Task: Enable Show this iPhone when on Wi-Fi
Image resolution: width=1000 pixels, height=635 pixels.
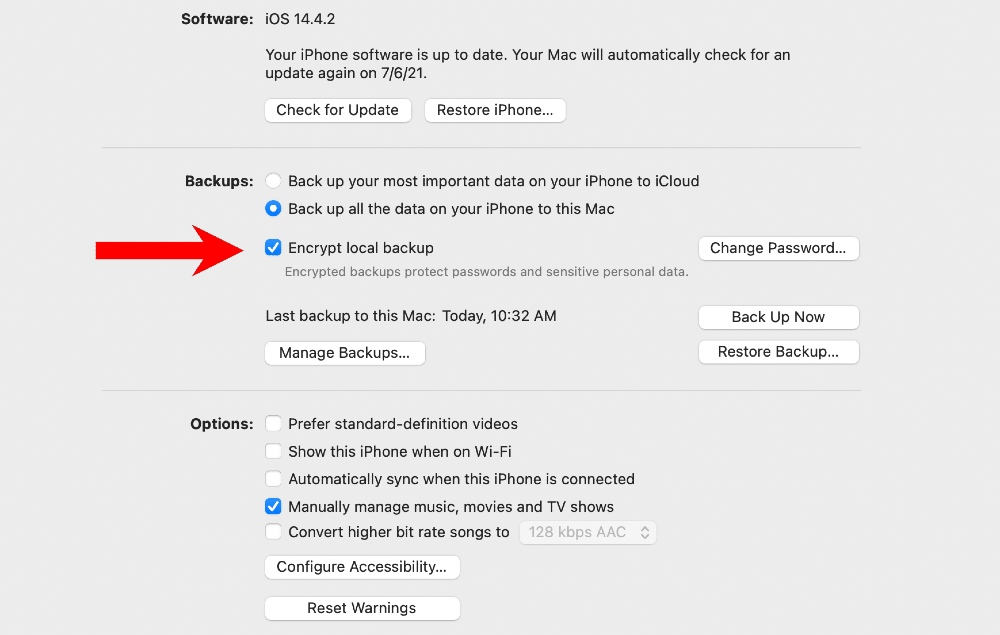Action: (273, 451)
